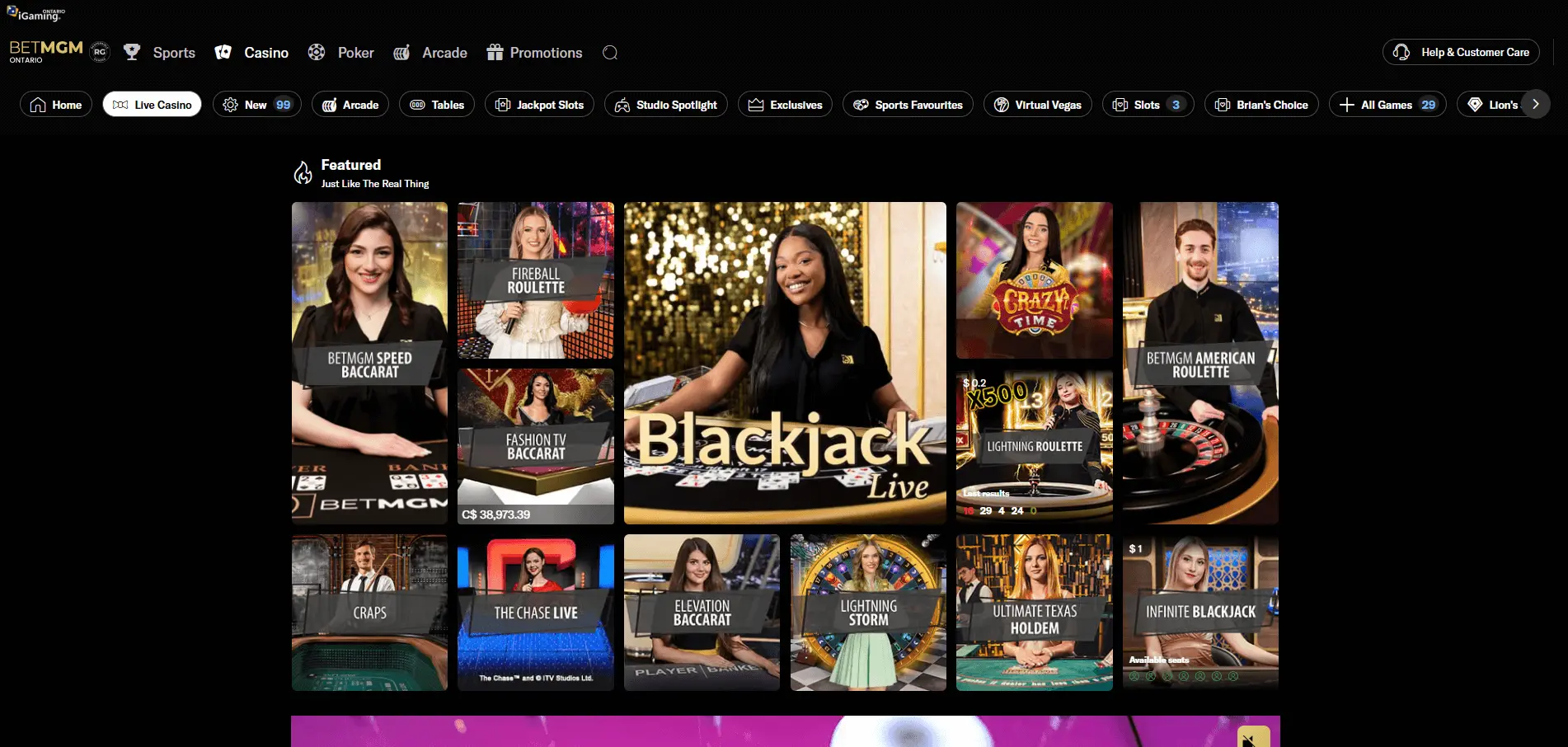This screenshot has height=747, width=1568.
Task: Open the Jackpot Slots category
Action: point(539,104)
